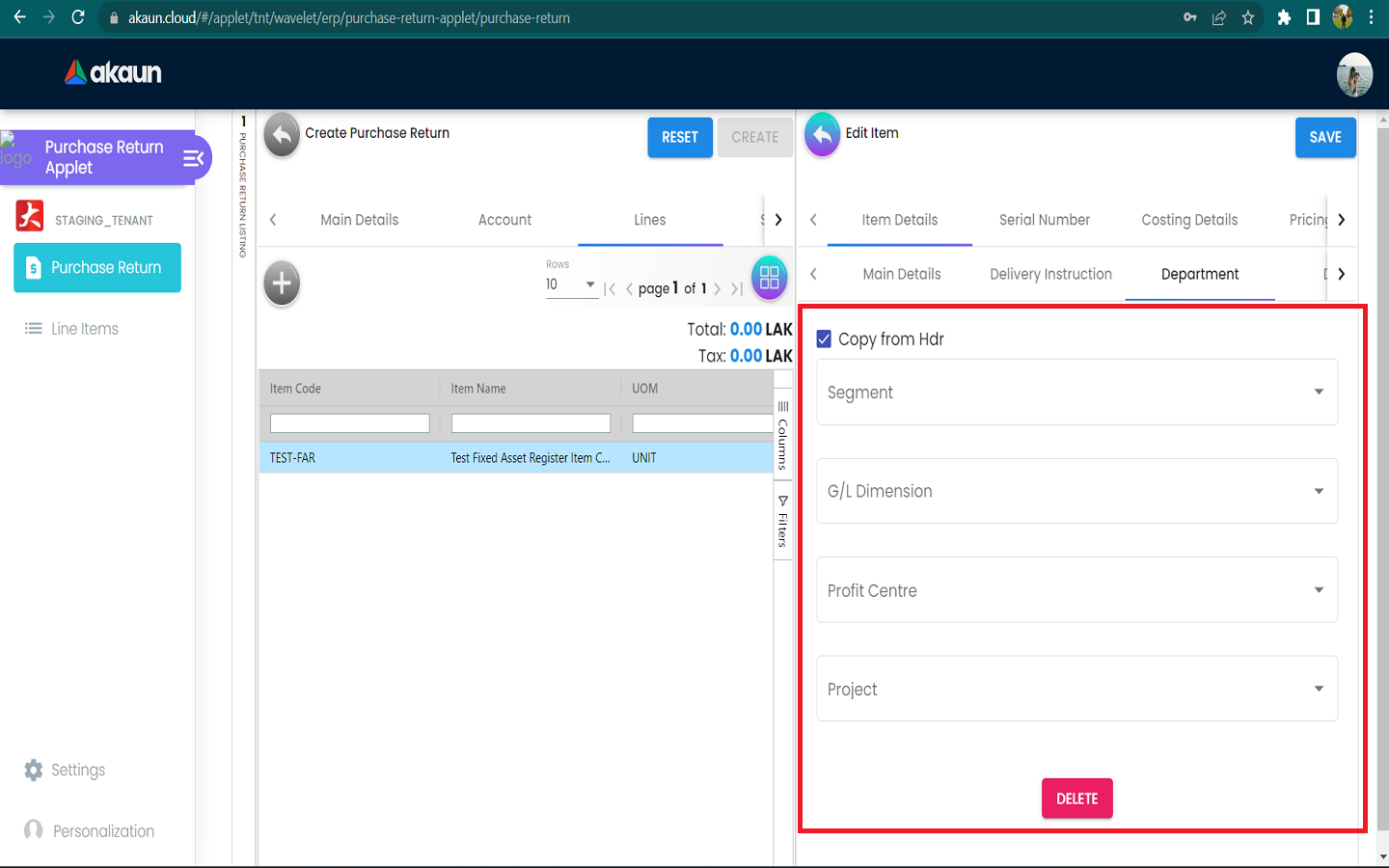
Task: Open the Profit Centre dropdown
Action: tap(1076, 590)
